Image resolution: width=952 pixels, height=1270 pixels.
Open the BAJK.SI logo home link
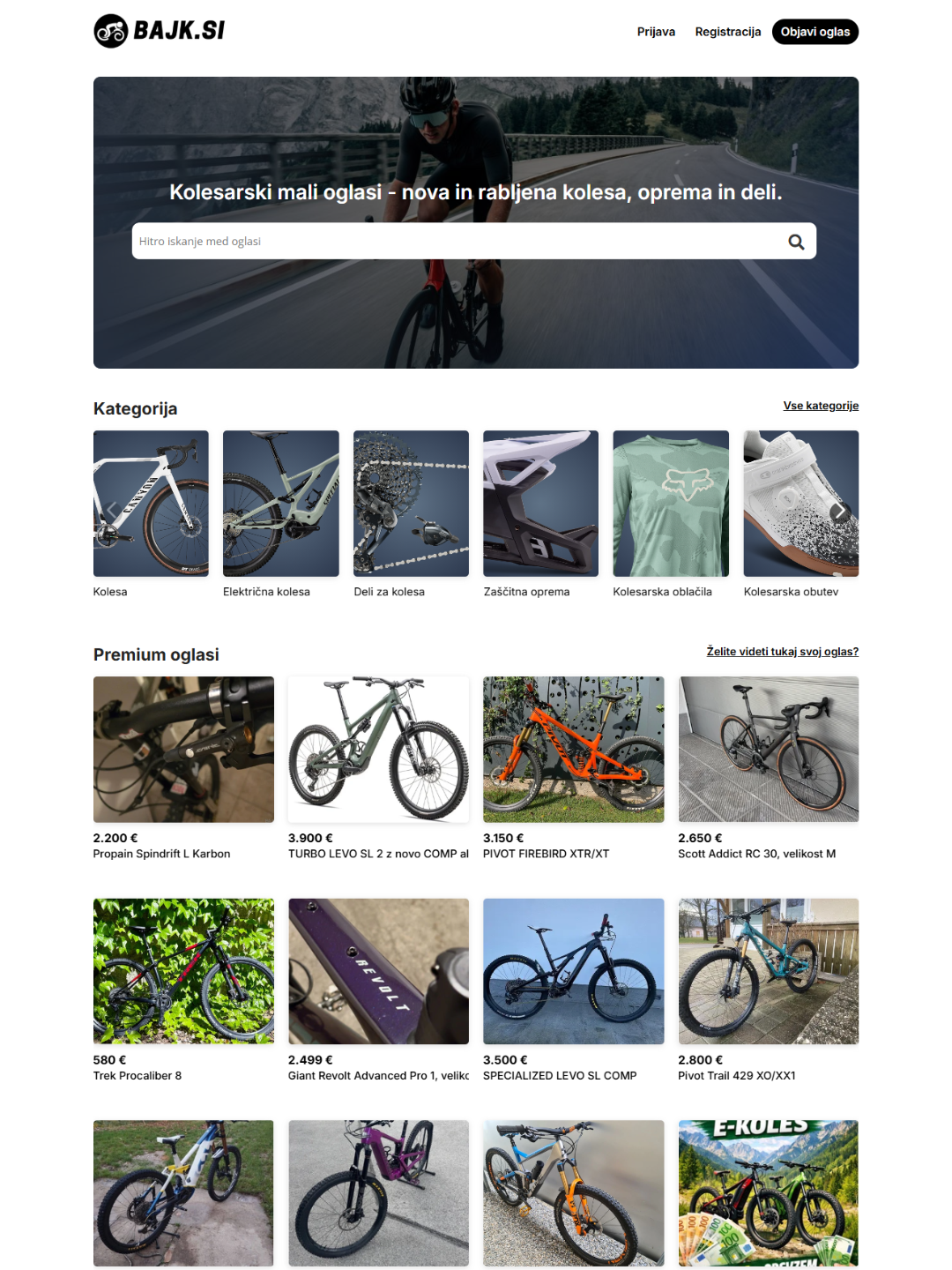160,31
